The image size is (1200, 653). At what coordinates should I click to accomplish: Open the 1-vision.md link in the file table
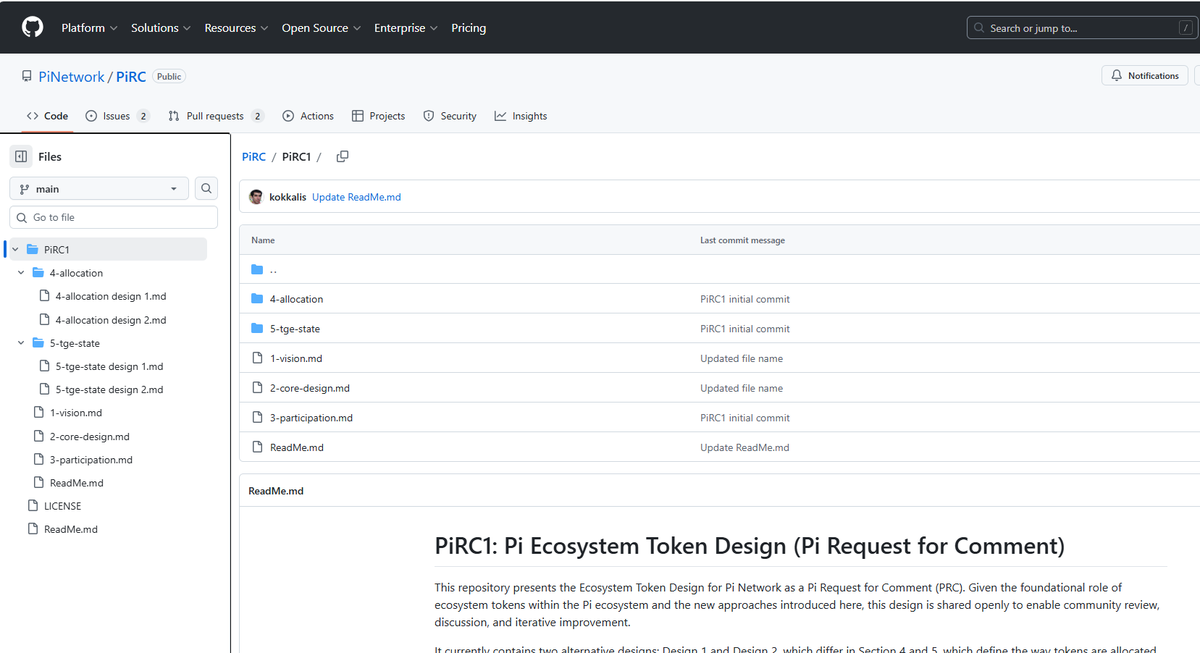[x=296, y=358]
